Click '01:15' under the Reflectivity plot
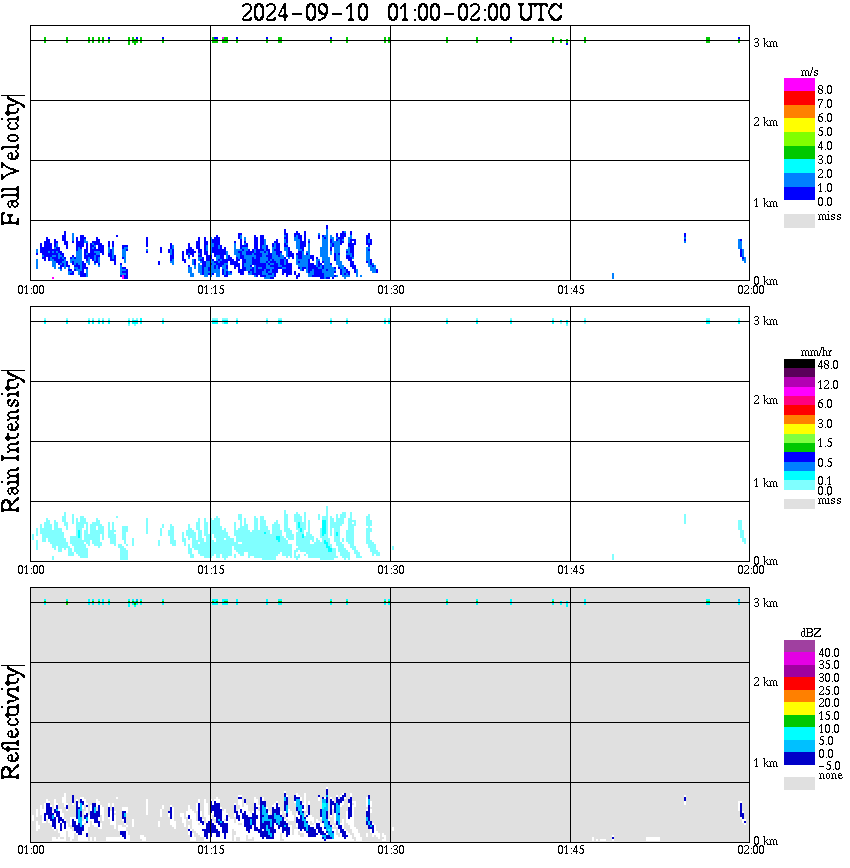The width and height of the screenshot is (850, 868). (210, 850)
